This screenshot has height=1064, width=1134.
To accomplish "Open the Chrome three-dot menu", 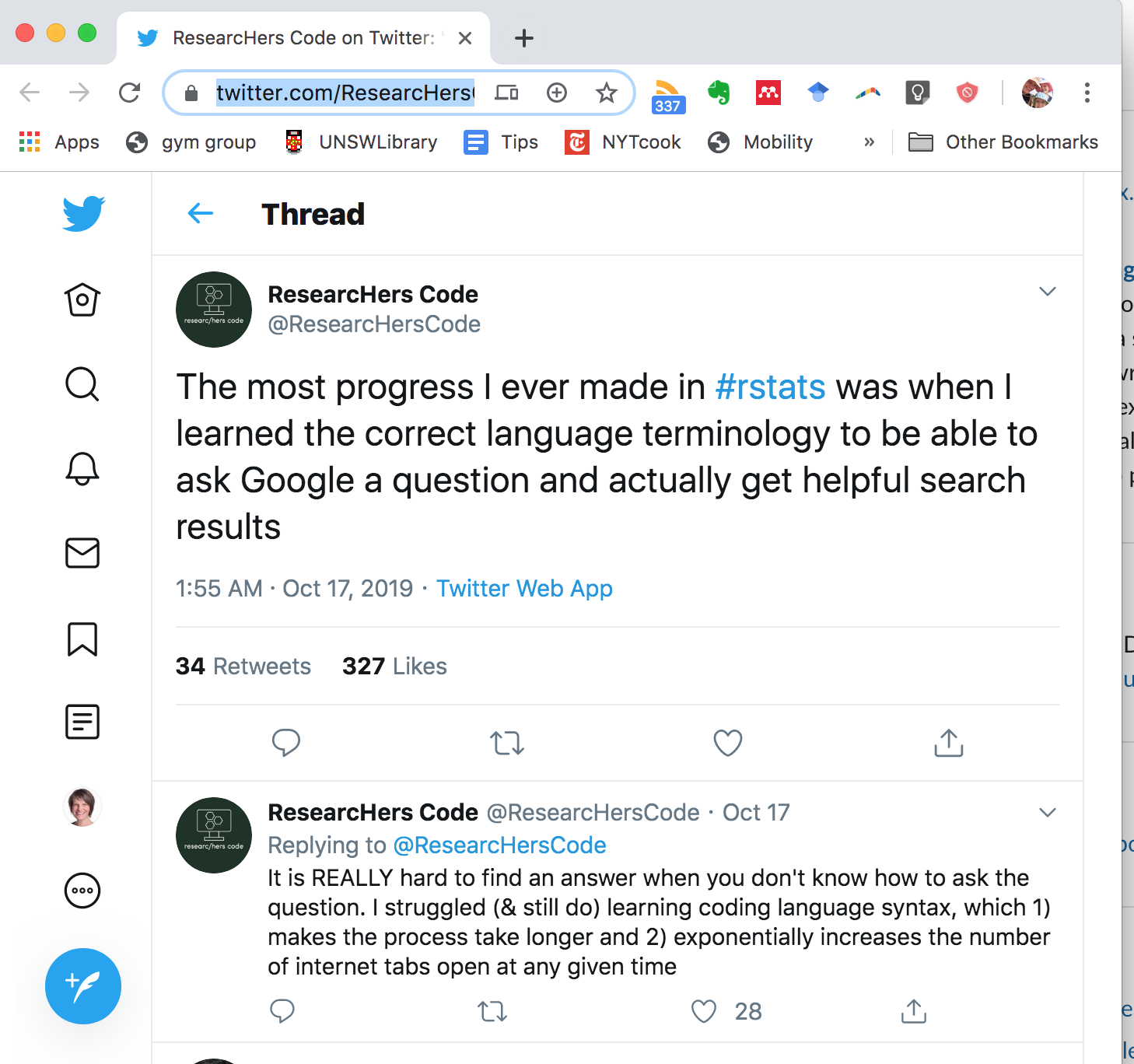I will pos(1087,93).
